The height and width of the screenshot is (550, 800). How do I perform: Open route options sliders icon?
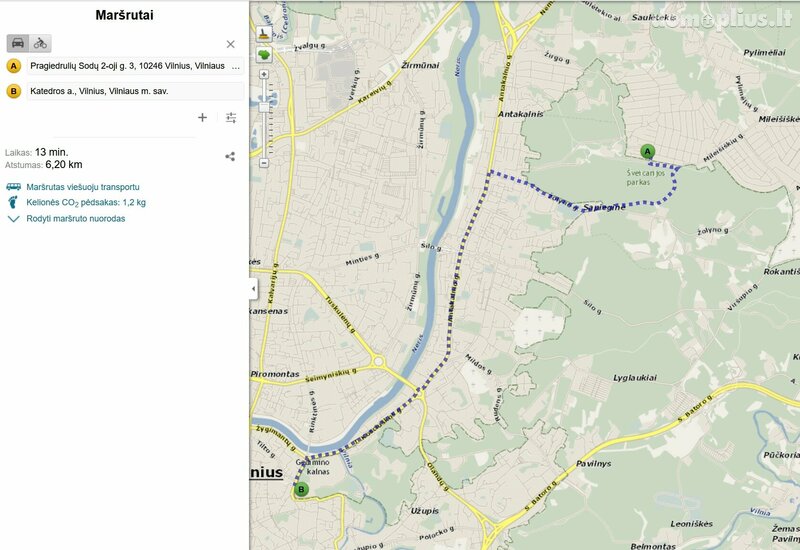(x=231, y=118)
